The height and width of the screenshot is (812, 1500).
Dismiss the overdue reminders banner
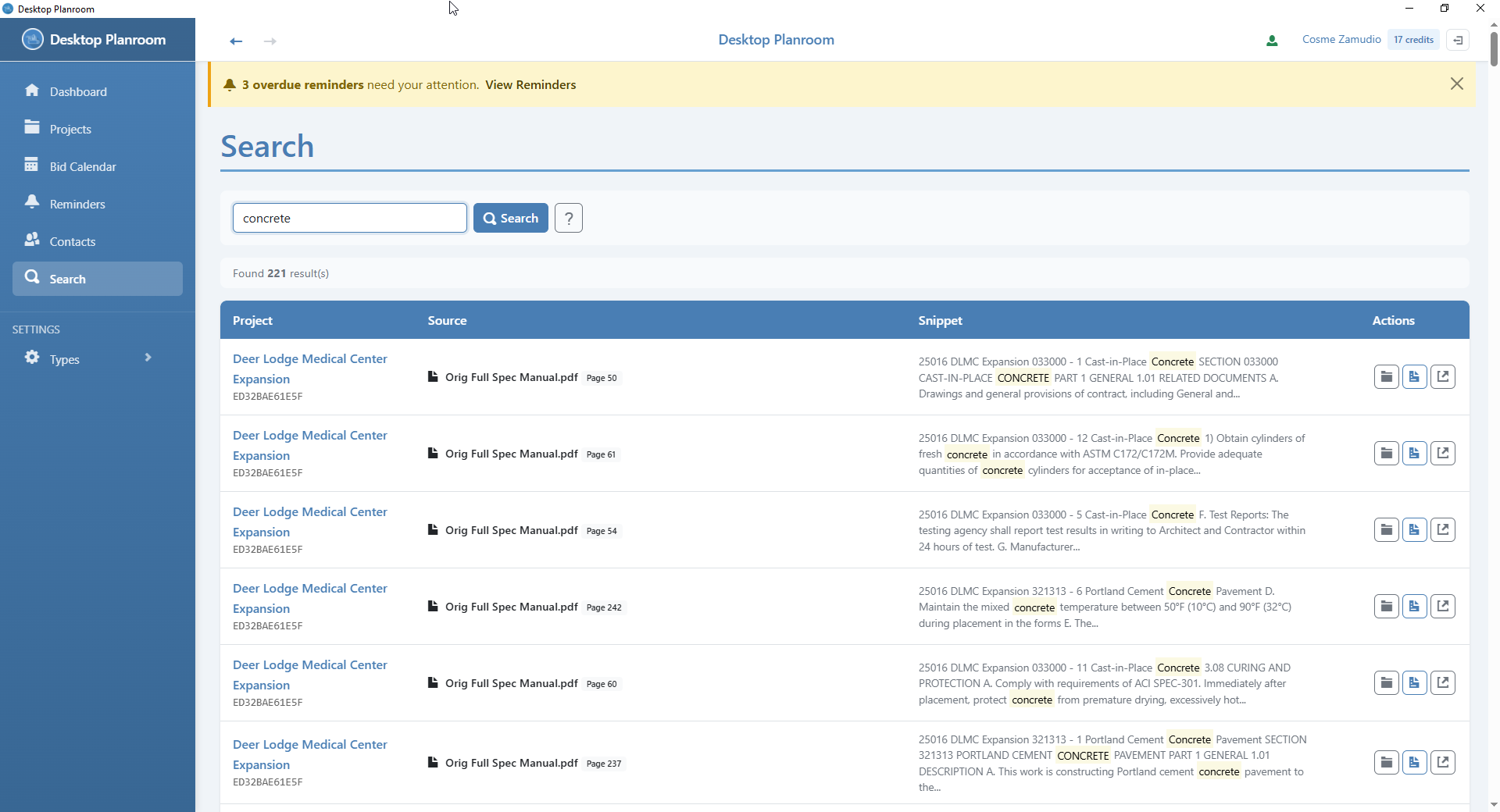click(x=1456, y=84)
